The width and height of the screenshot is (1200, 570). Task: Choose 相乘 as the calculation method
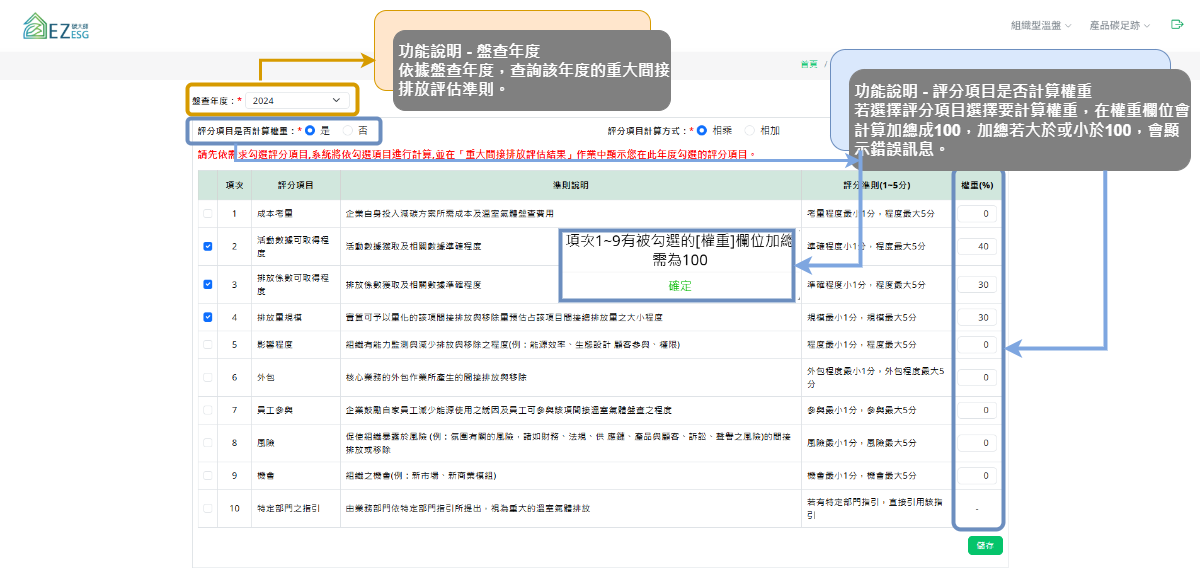(x=702, y=130)
